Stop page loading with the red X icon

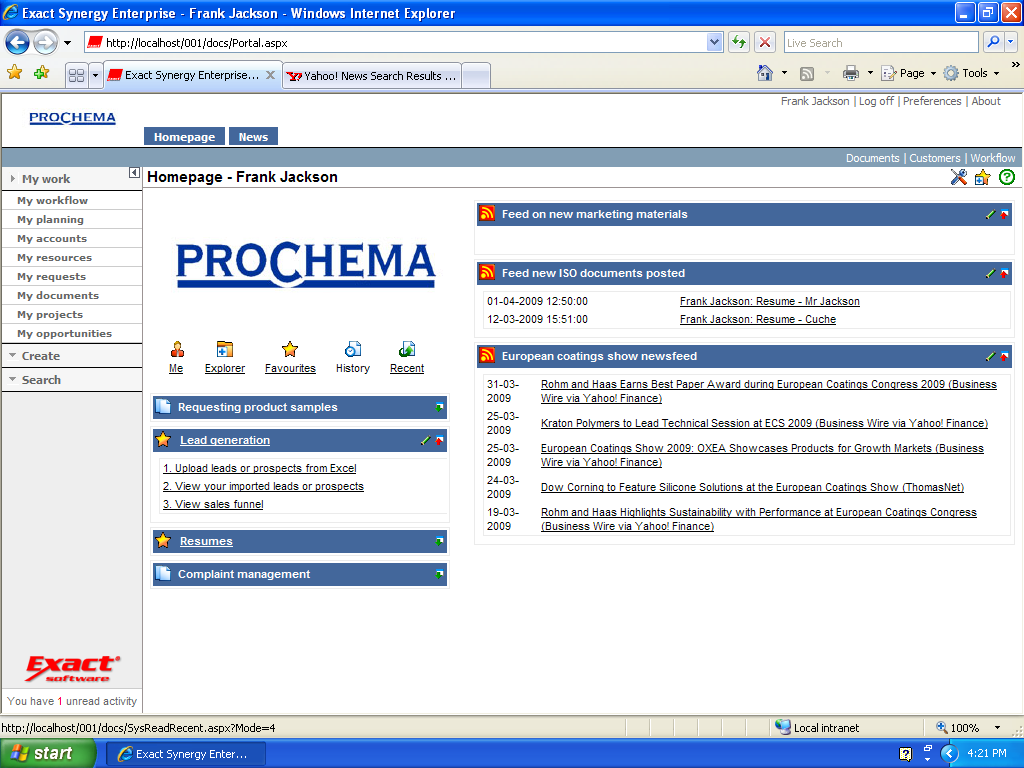click(765, 42)
